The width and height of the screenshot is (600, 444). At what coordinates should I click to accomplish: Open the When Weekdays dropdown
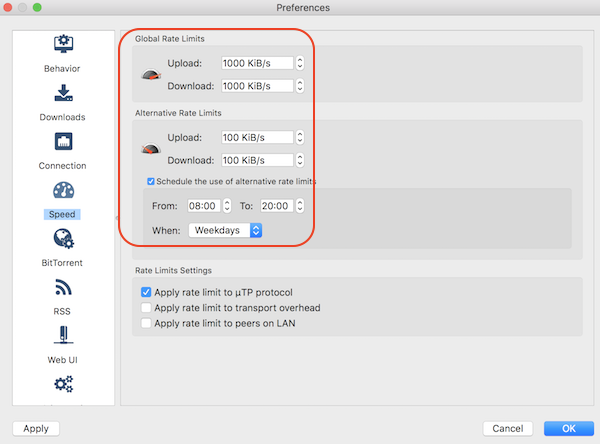pyautogui.click(x=226, y=230)
